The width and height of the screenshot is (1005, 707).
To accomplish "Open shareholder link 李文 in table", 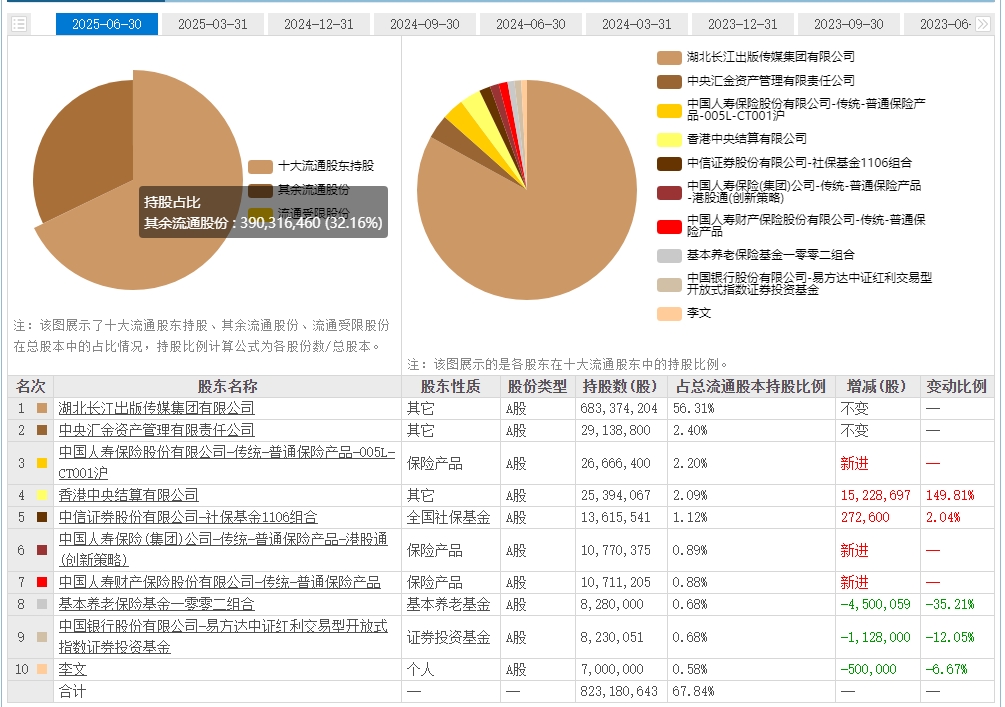I will 72,670.
